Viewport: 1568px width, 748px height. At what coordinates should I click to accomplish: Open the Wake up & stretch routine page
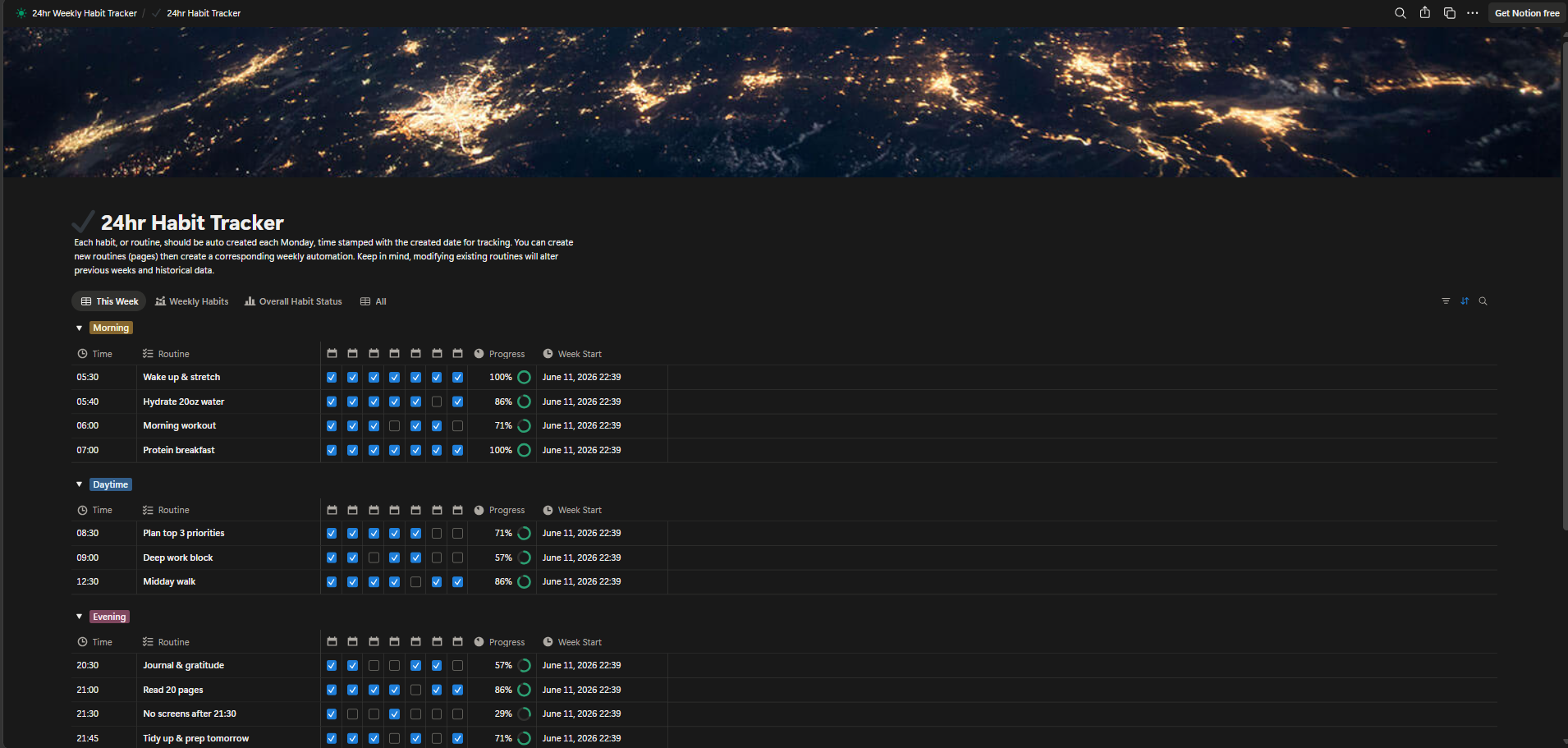(x=181, y=378)
